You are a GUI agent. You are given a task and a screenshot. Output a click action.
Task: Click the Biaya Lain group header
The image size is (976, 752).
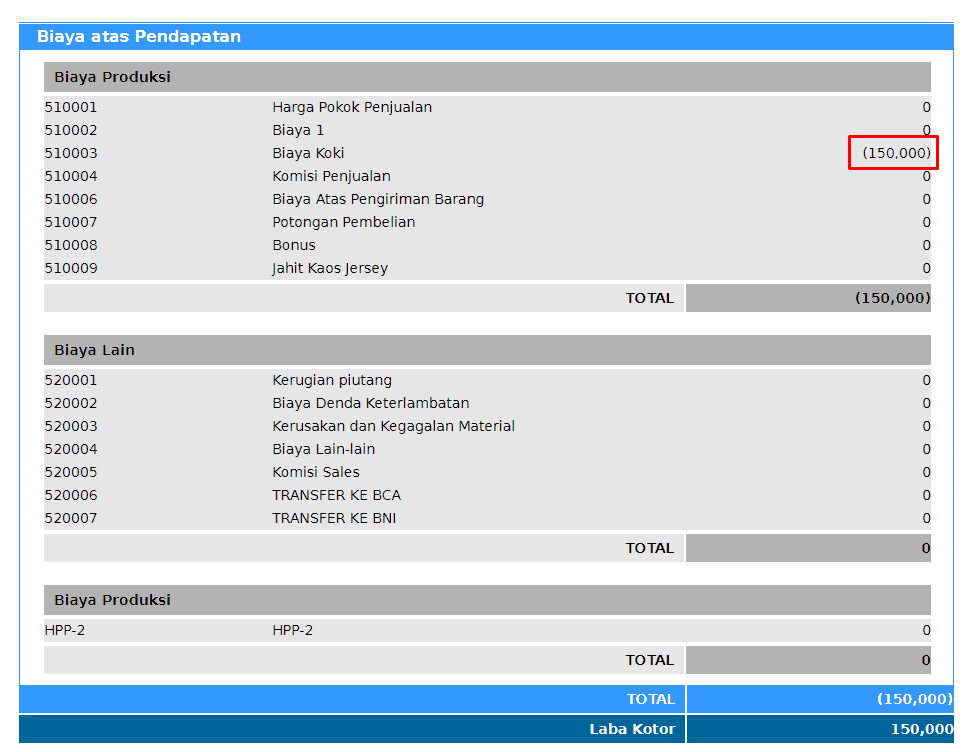tap(94, 350)
